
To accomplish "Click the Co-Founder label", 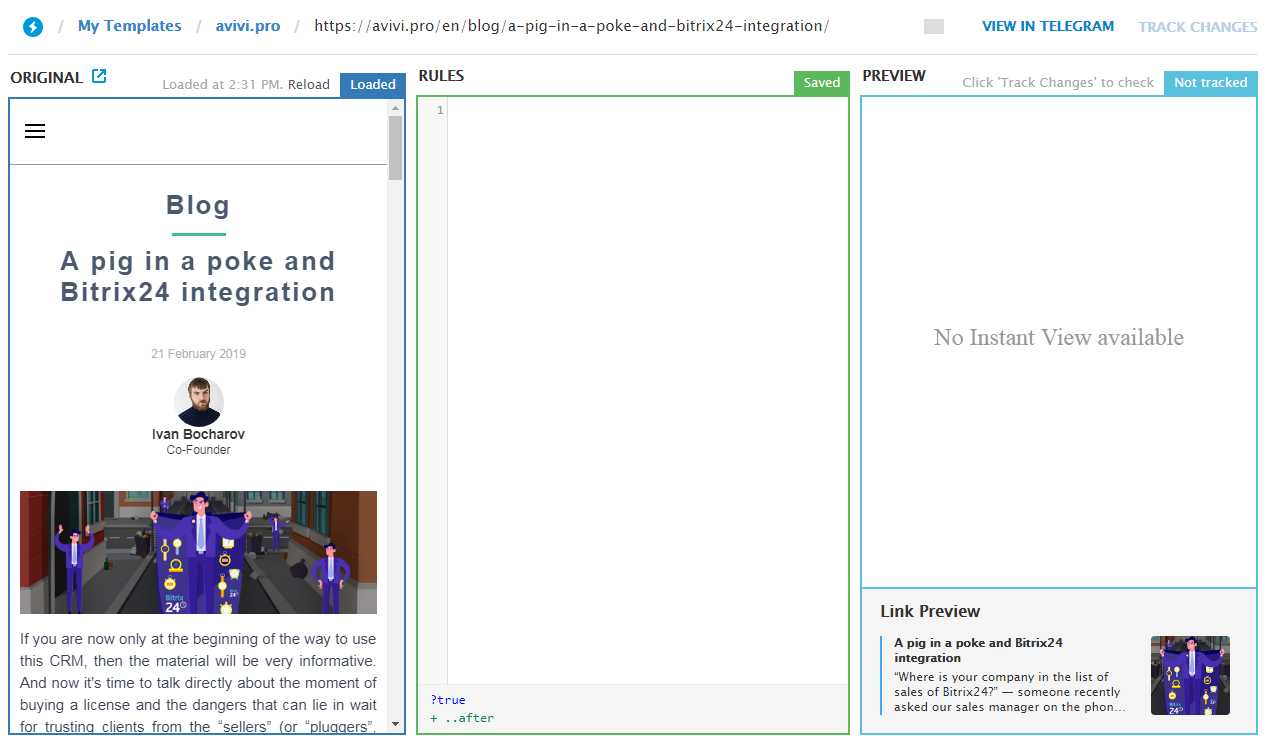I will pos(198,450).
